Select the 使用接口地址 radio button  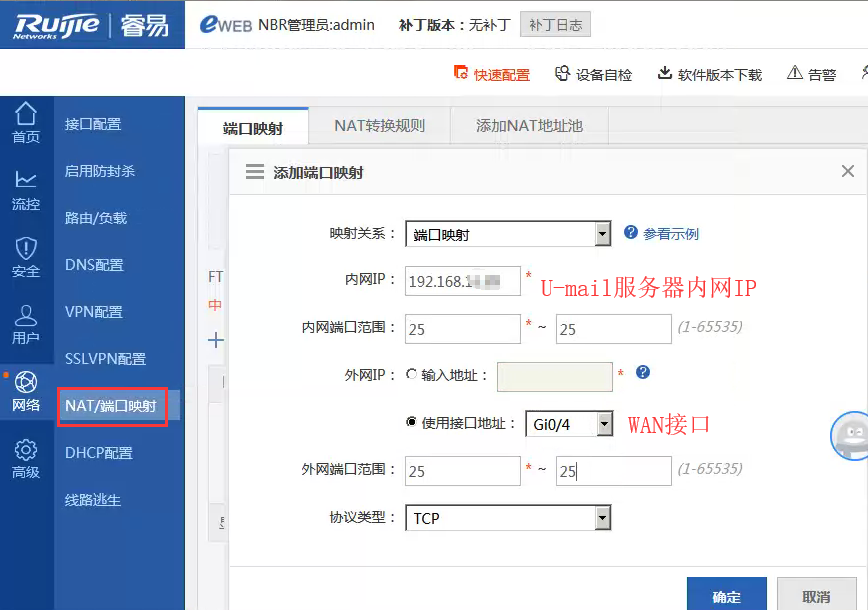[411, 422]
